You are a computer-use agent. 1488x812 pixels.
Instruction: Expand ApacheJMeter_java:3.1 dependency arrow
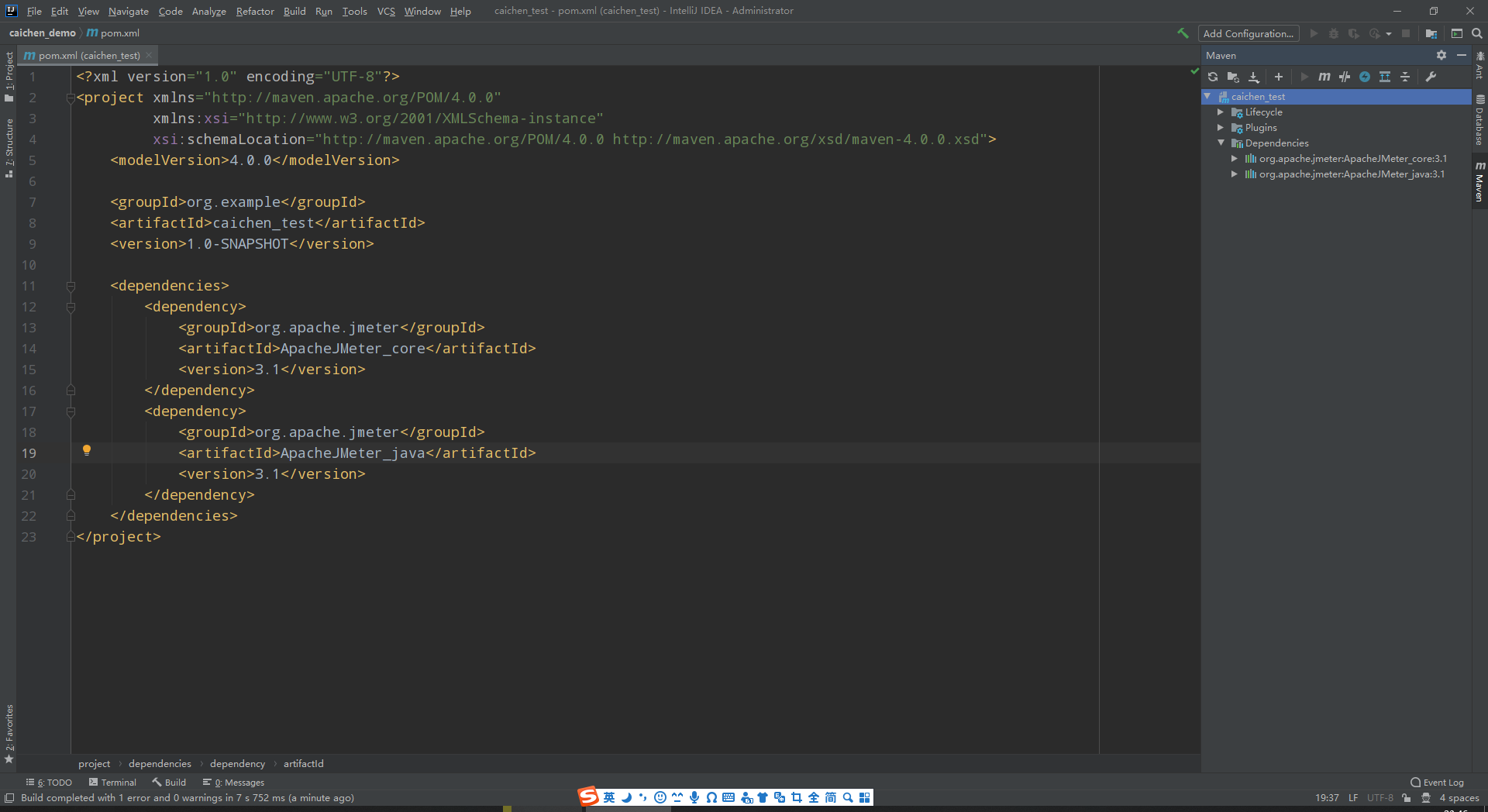[x=1235, y=174]
